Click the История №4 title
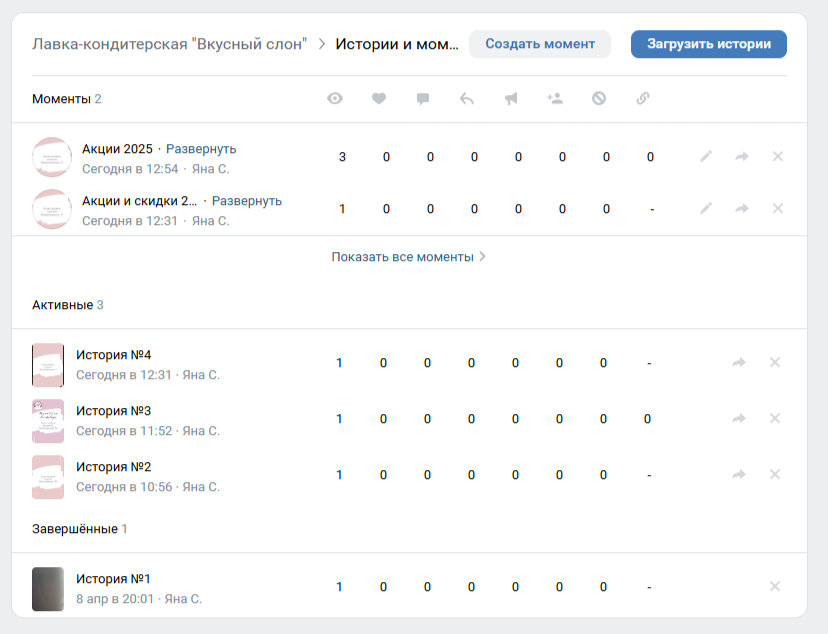The image size is (828, 634). pyautogui.click(x=114, y=355)
